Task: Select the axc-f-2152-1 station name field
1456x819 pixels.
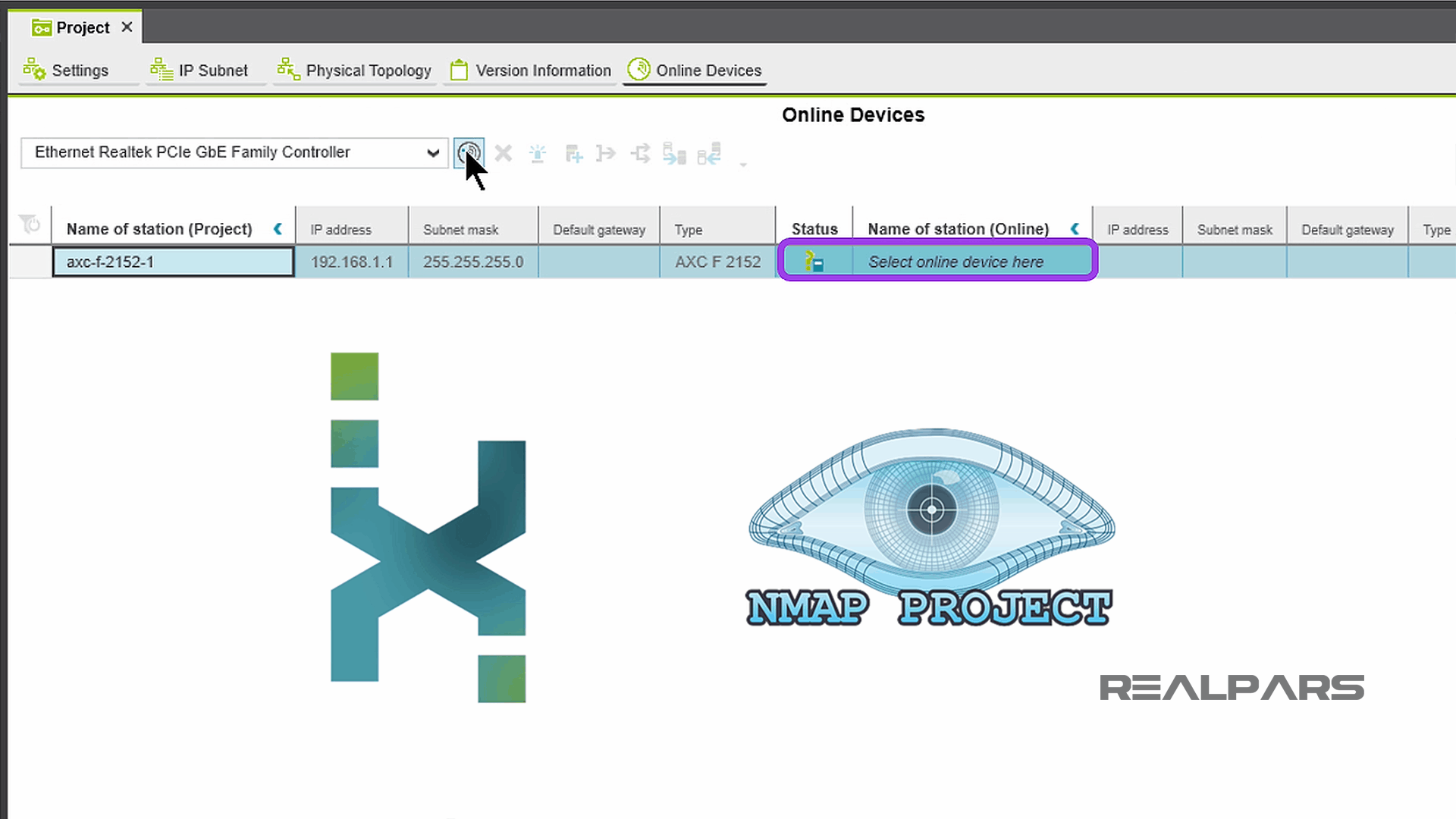Action: pos(173,261)
